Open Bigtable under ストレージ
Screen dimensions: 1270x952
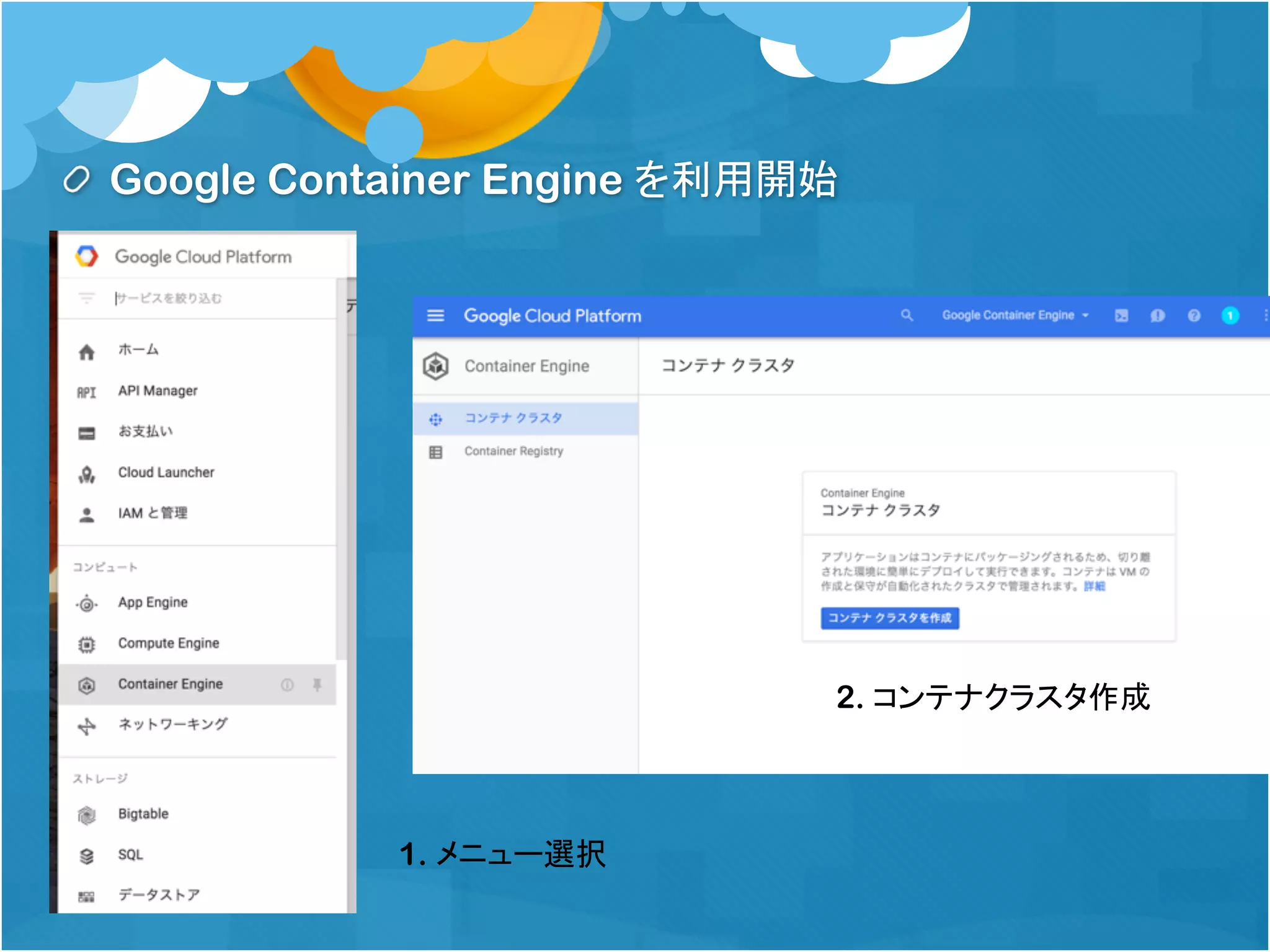click(x=143, y=814)
